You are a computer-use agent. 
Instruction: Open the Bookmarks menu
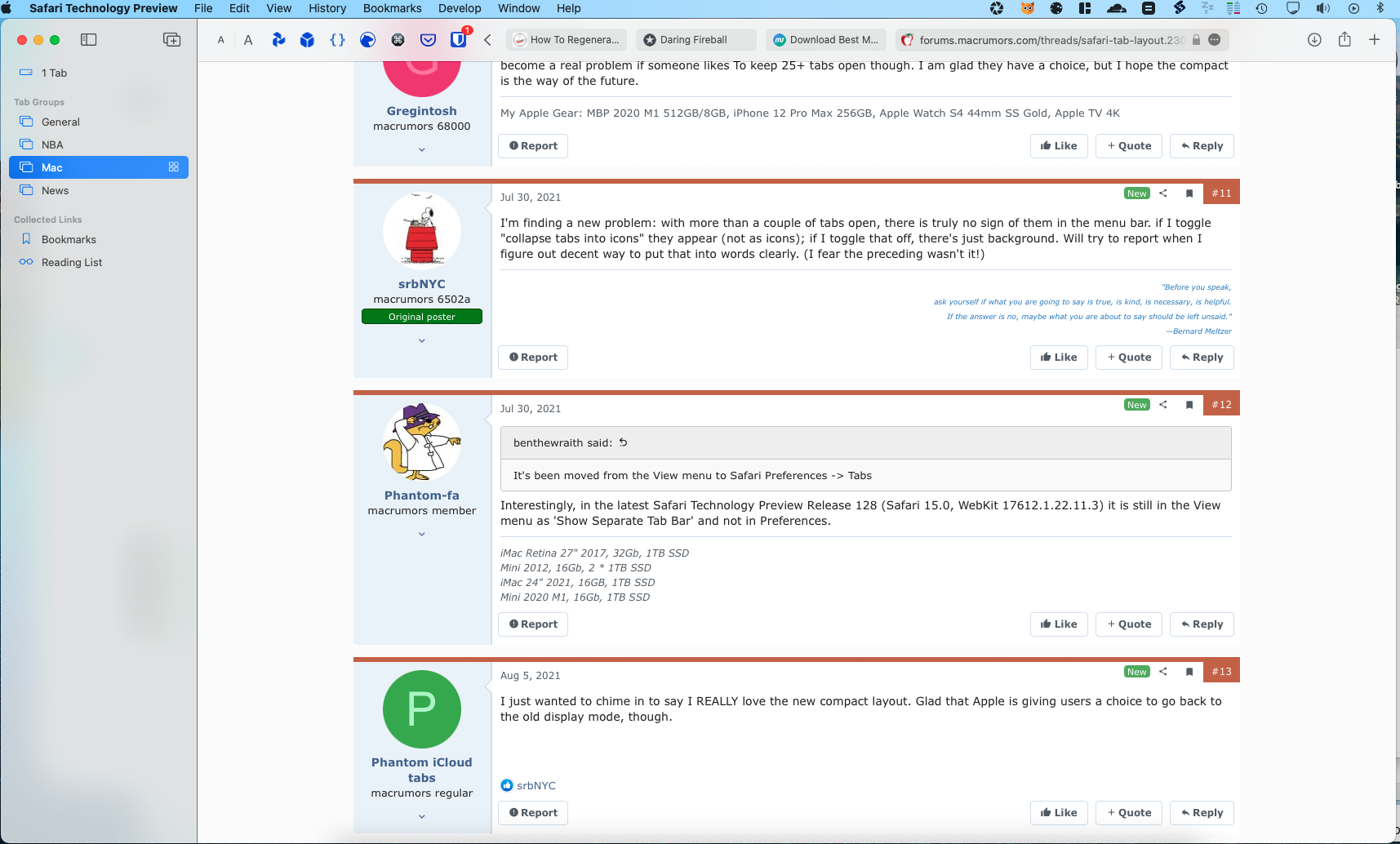(x=393, y=8)
